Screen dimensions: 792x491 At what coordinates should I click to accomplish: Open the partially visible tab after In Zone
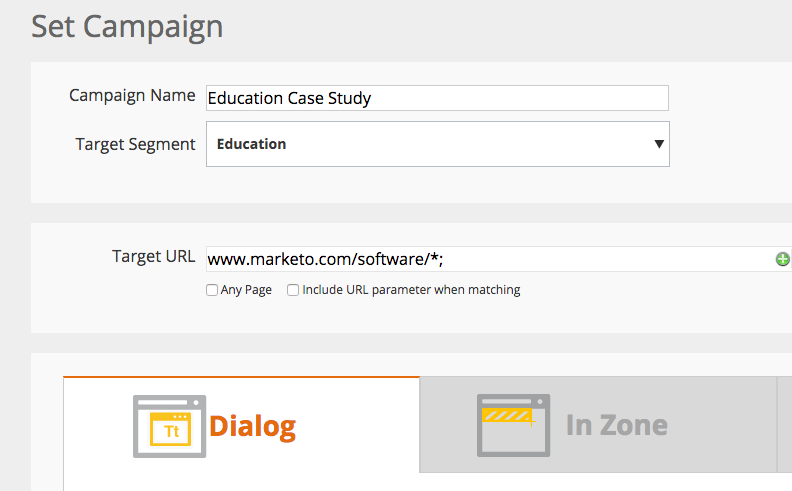coord(784,425)
